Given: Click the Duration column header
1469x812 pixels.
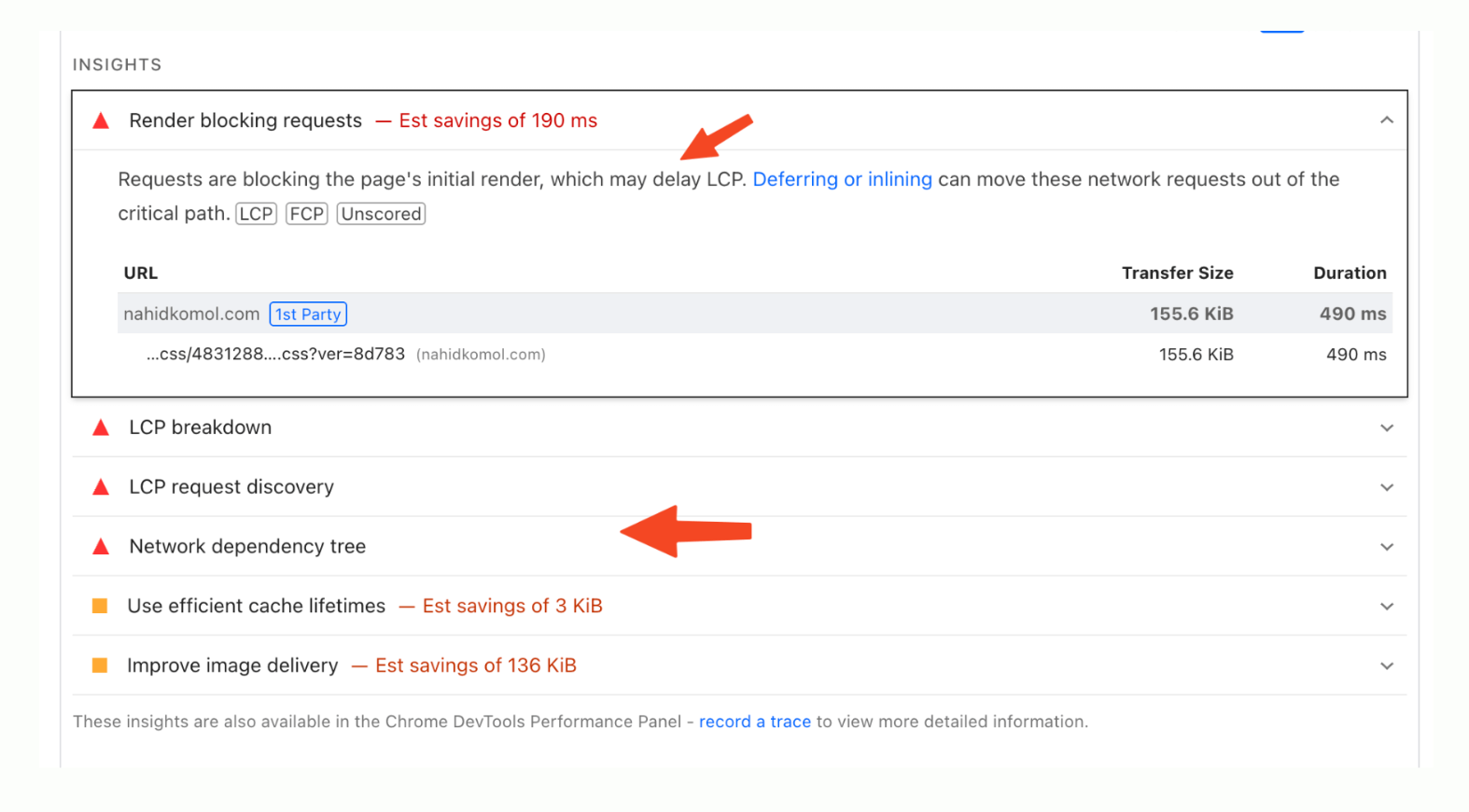Looking at the screenshot, I should pos(1350,273).
